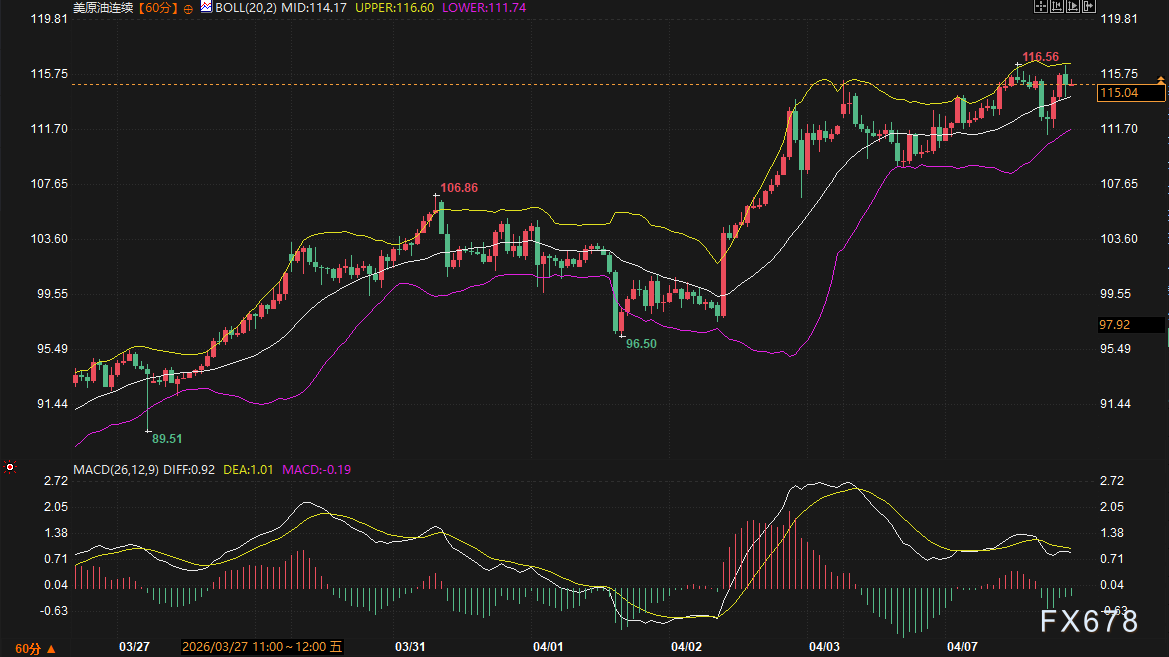Image resolution: width=1169 pixels, height=657 pixels.
Task: Click the BOLL indicator chart icon
Action: (206, 7)
